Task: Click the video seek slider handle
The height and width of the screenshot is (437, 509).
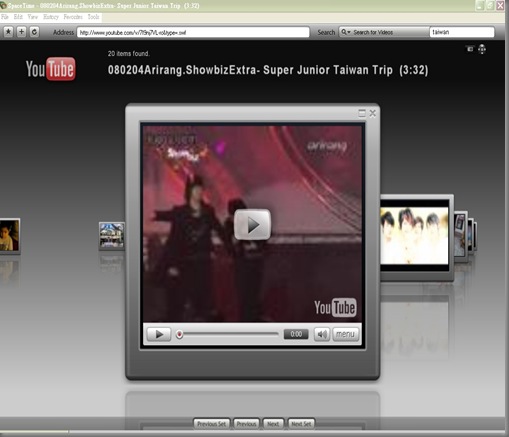Action: 179,334
